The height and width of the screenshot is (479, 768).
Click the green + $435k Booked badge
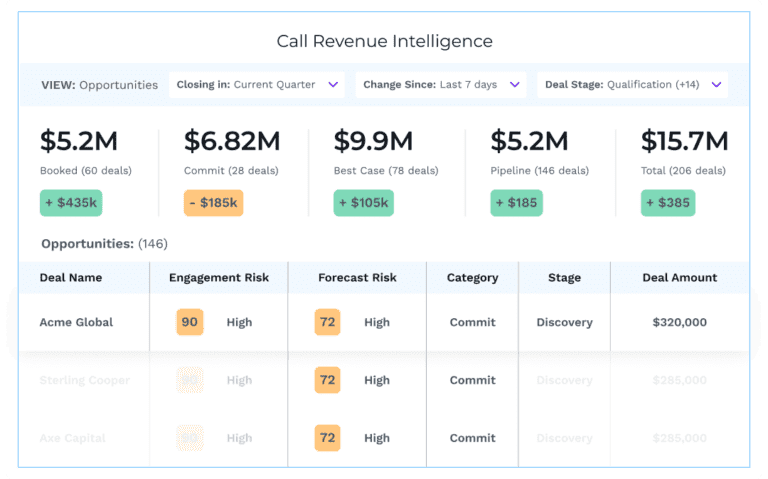(x=71, y=203)
